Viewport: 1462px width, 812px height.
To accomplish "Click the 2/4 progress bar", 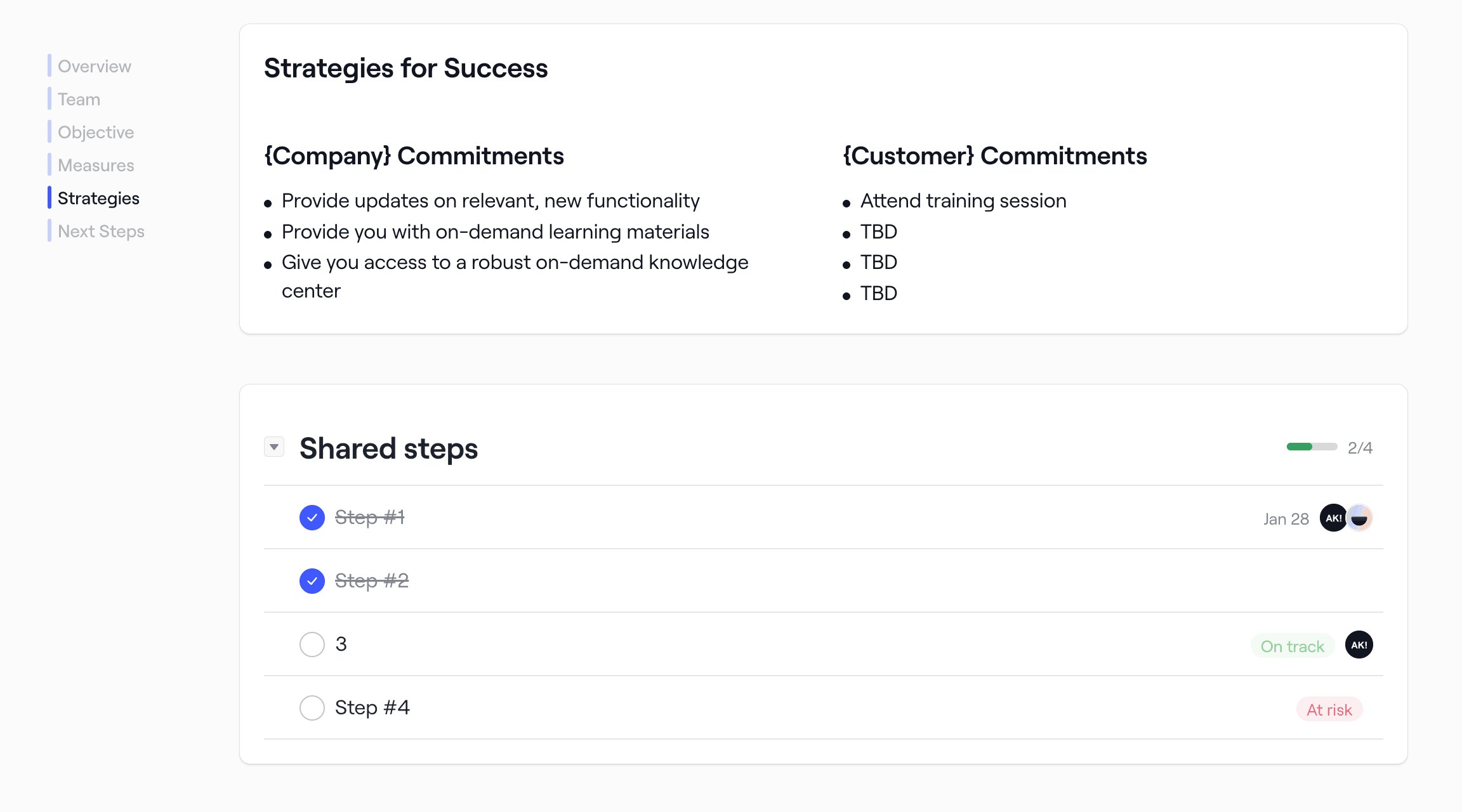I will coord(1312,447).
